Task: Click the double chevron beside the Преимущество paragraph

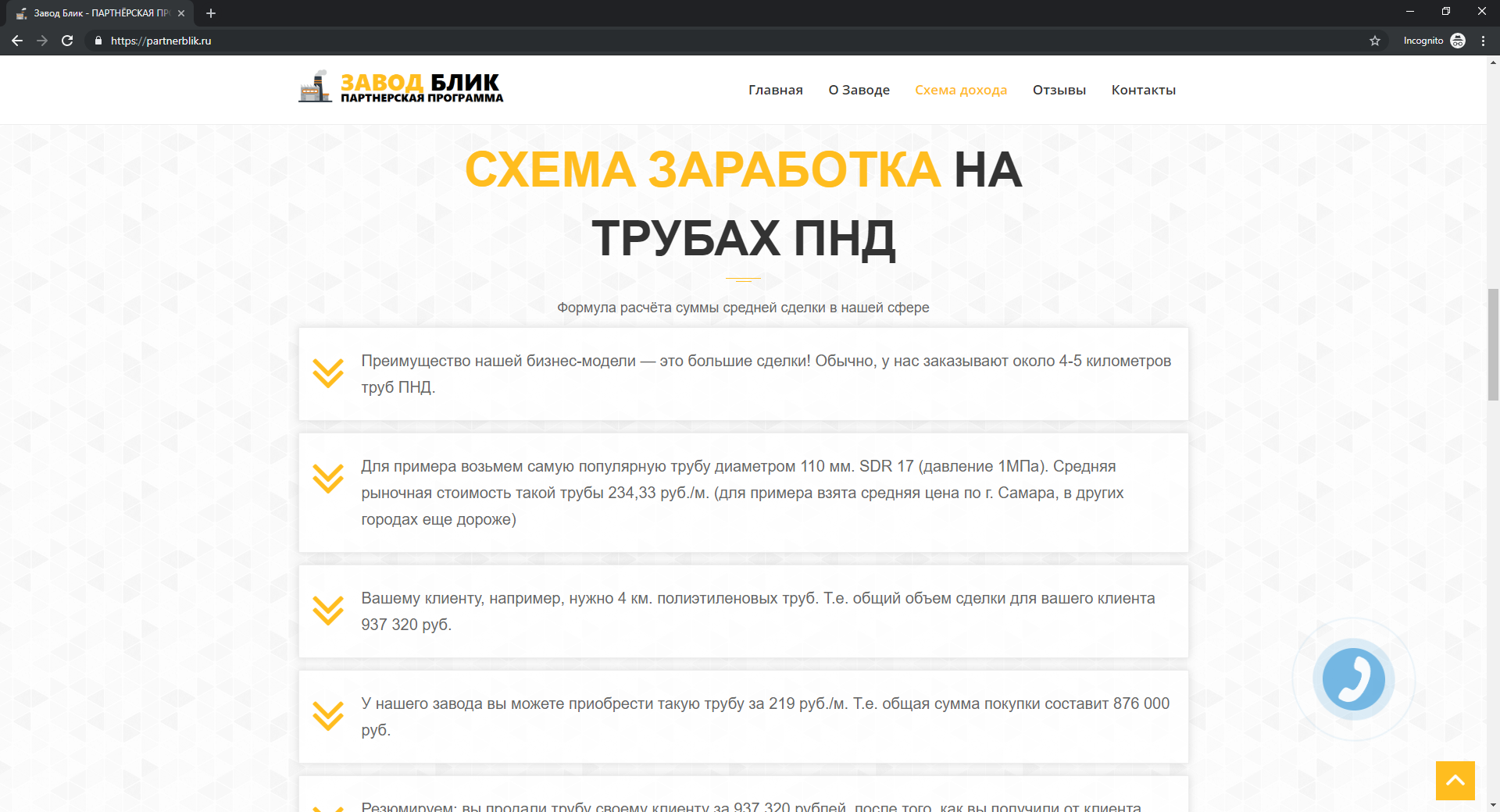Action: pos(328,373)
